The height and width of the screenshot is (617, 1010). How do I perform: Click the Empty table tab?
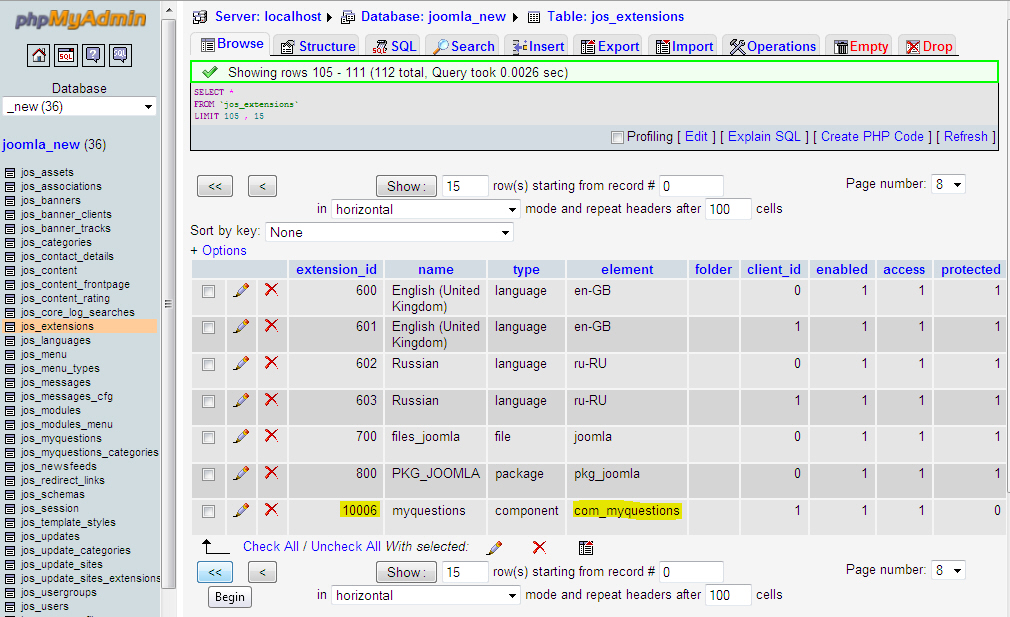861,46
